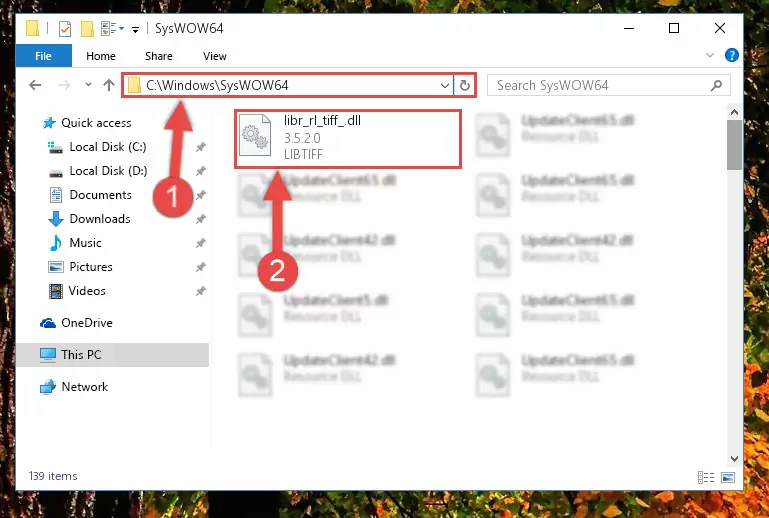
Task: Open the File ribbon tab
Action: click(44, 56)
